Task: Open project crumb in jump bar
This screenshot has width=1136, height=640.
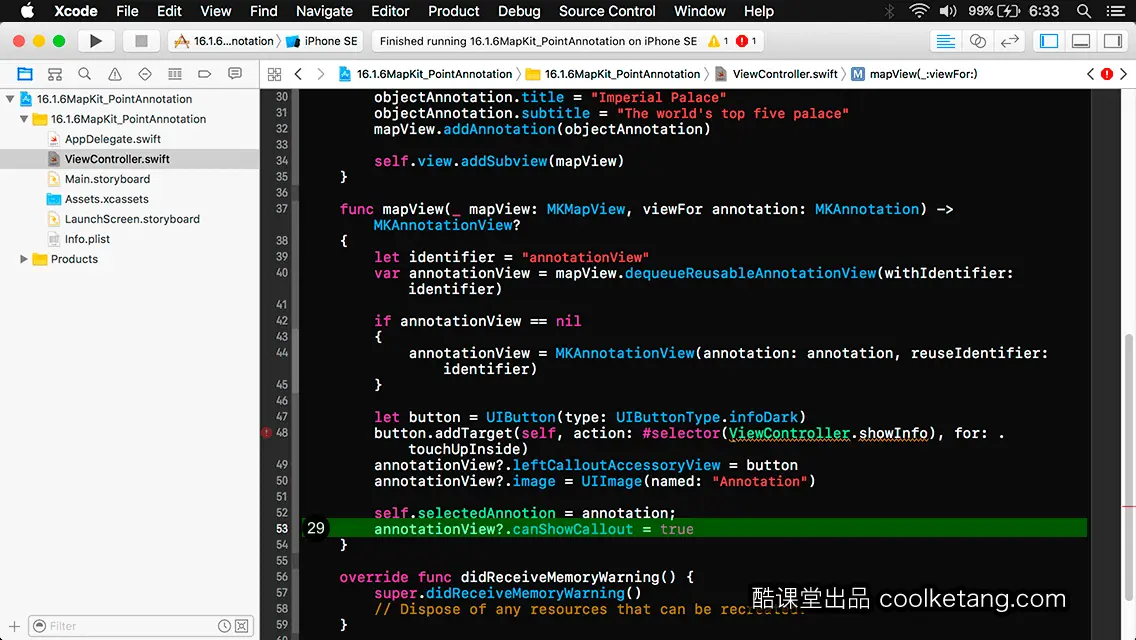Action: click(425, 74)
